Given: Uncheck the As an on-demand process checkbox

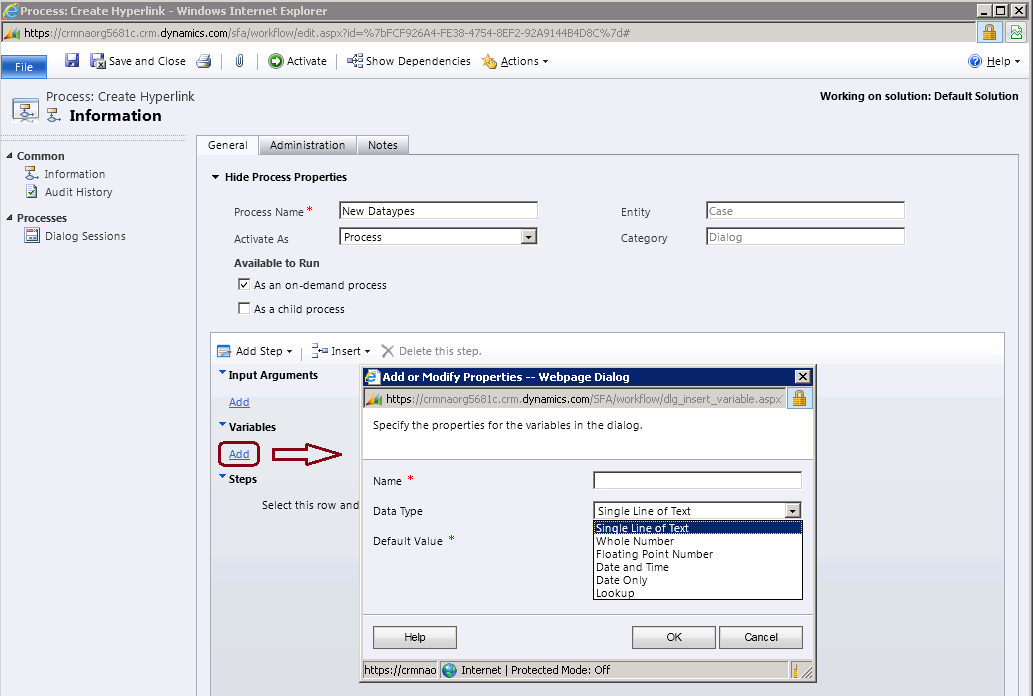Looking at the screenshot, I should (244, 285).
